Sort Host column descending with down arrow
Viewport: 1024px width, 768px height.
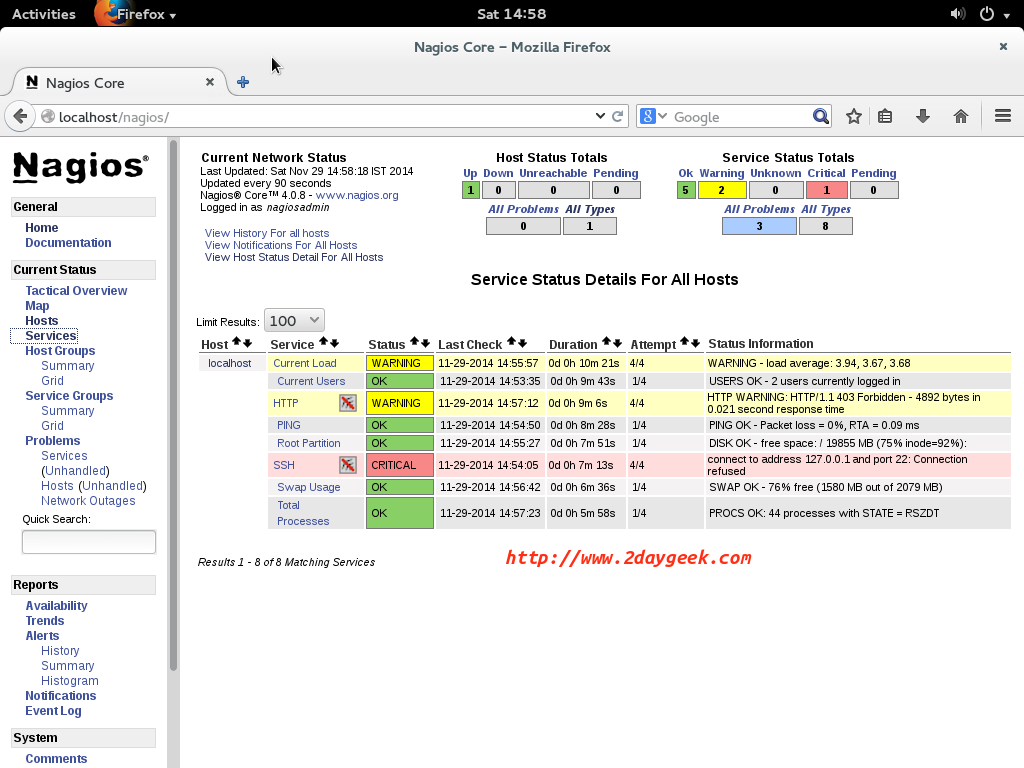coord(247,343)
